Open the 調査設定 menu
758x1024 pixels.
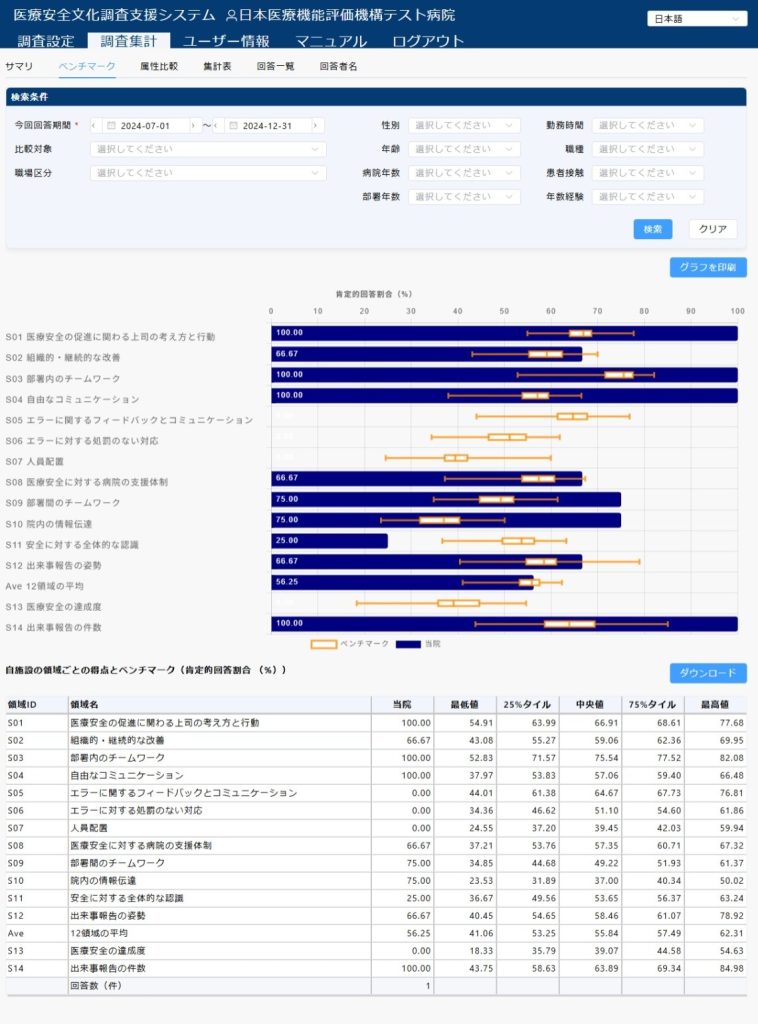click(x=46, y=41)
